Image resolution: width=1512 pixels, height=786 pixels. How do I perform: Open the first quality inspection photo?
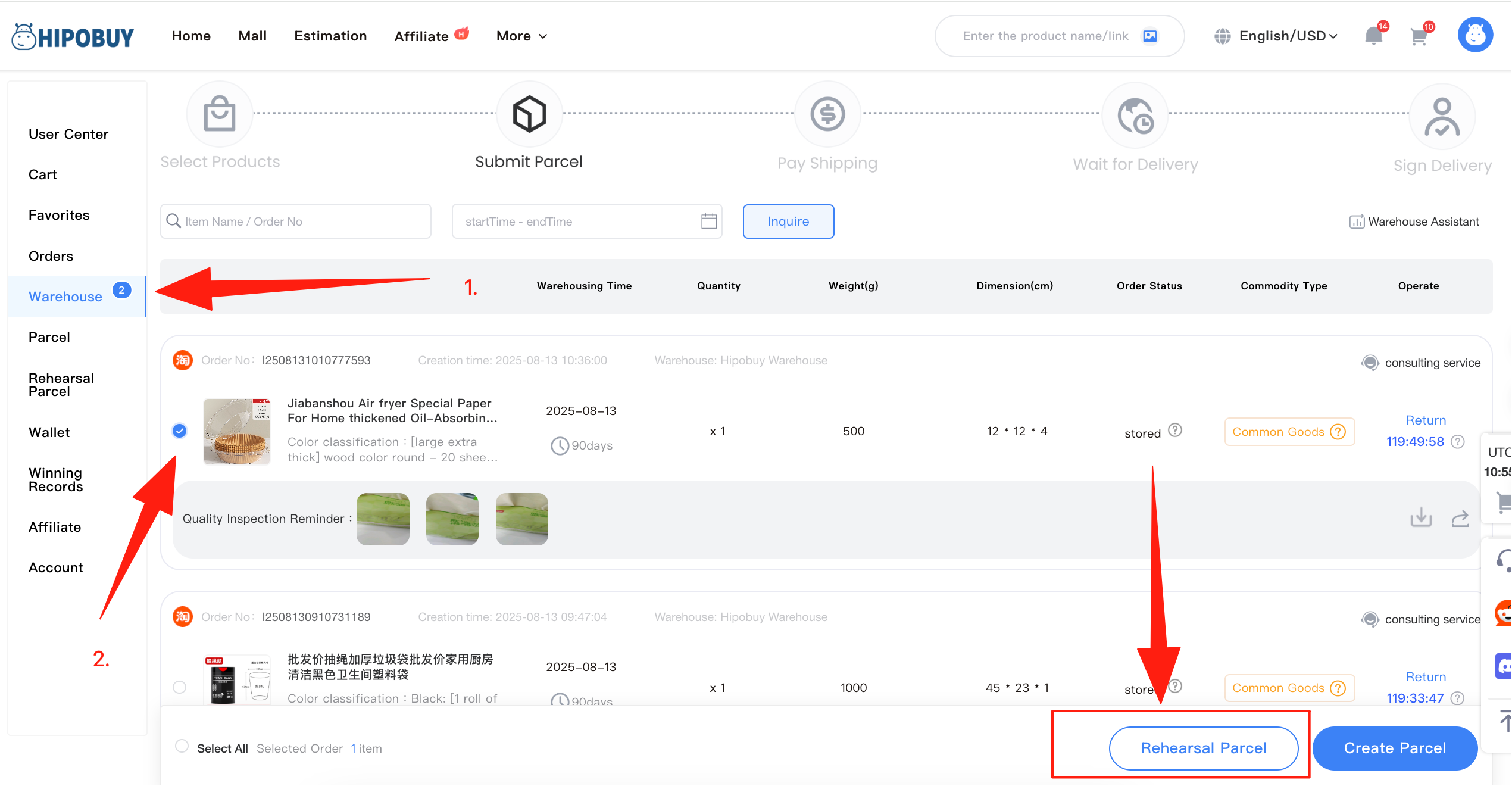click(x=383, y=519)
